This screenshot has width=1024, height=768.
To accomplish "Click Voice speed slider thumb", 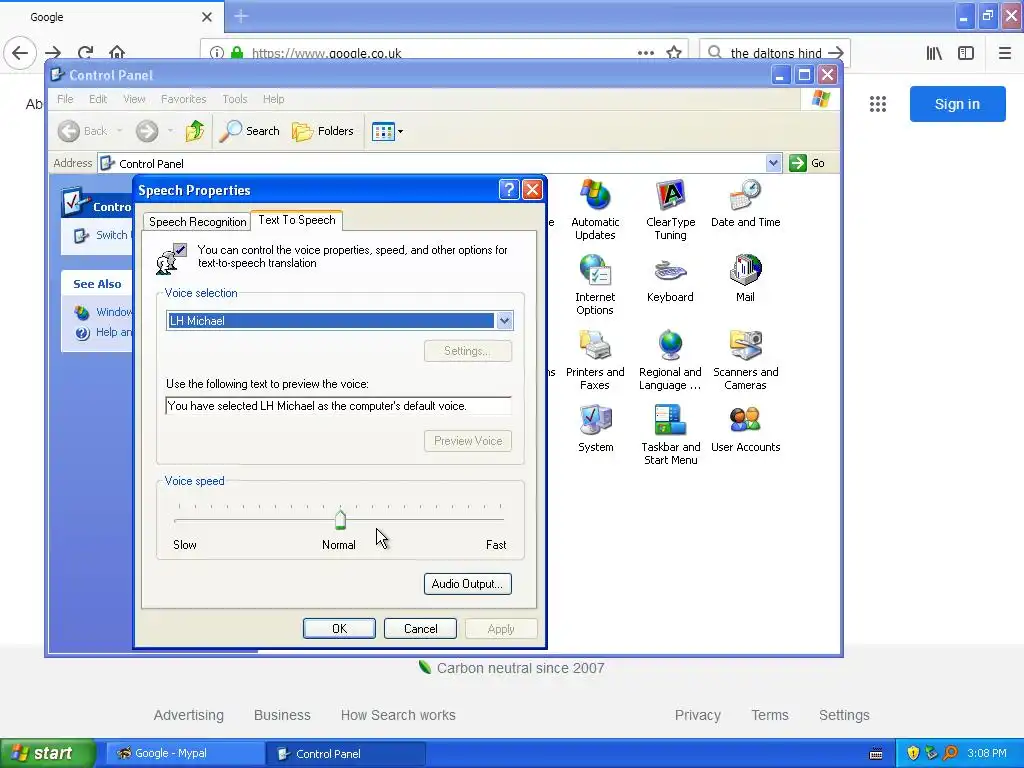I will [340, 519].
